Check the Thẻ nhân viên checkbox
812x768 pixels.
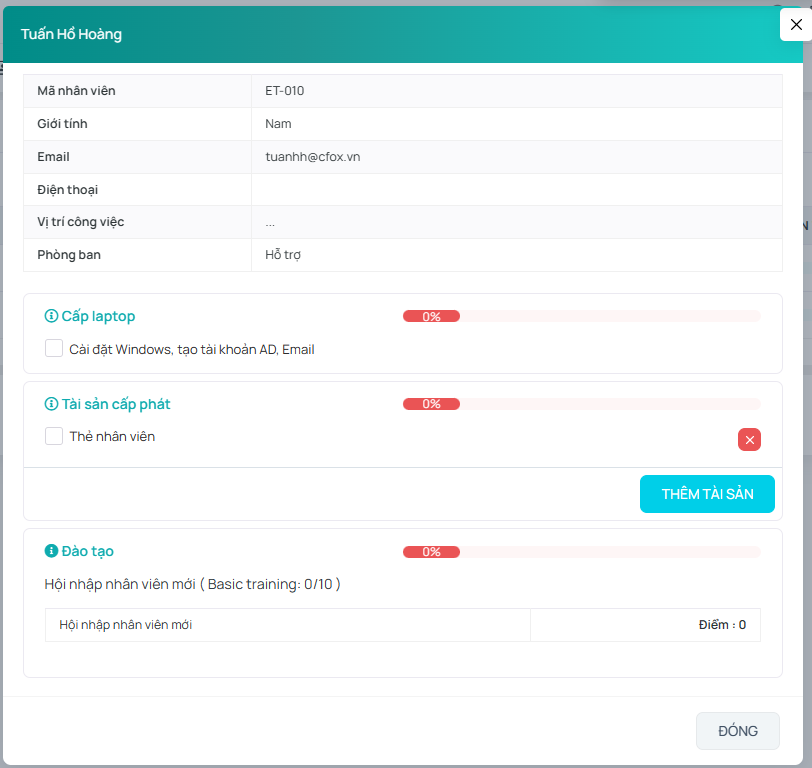click(54, 436)
